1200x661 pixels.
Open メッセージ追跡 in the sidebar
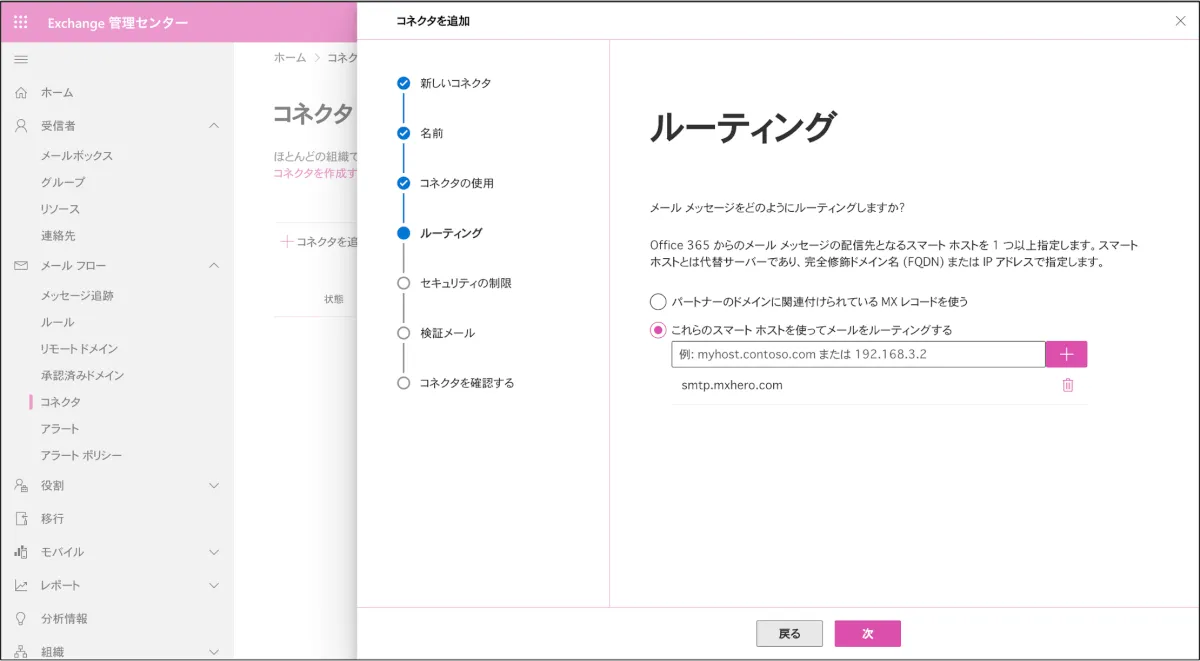[x=77, y=296]
